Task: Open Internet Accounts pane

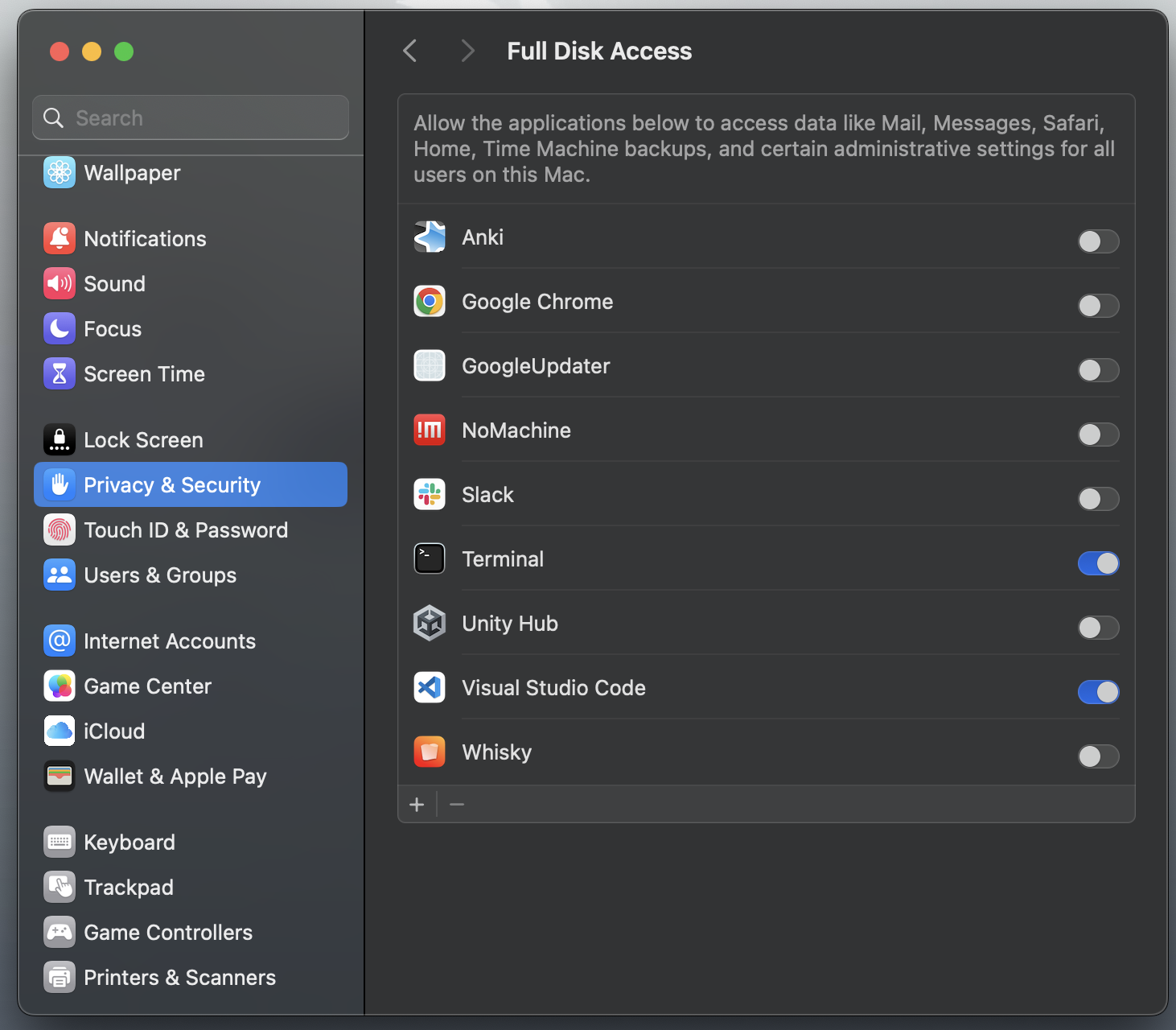Action: (191, 641)
